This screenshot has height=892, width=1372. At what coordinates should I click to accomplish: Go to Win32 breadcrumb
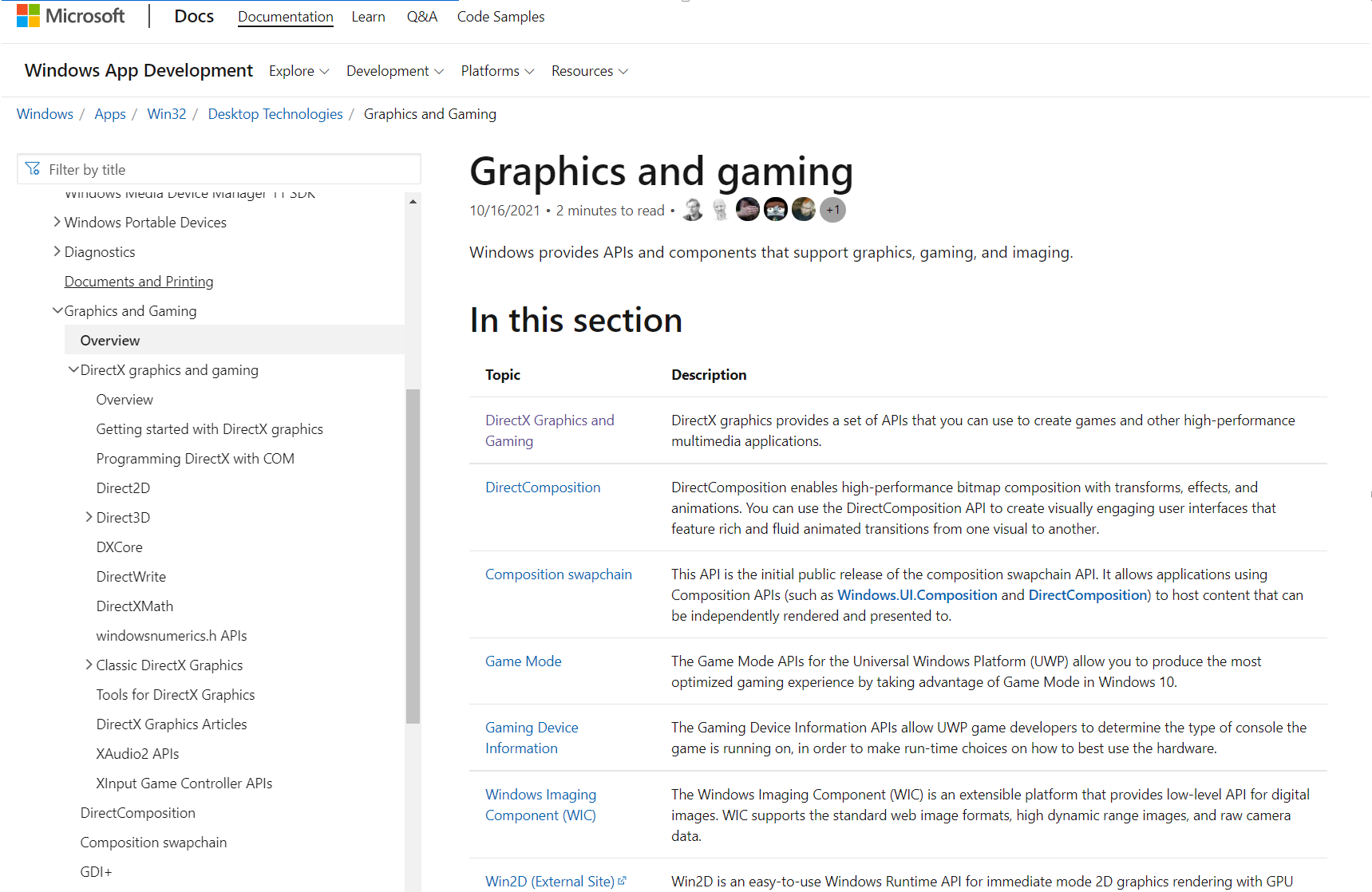coord(167,114)
